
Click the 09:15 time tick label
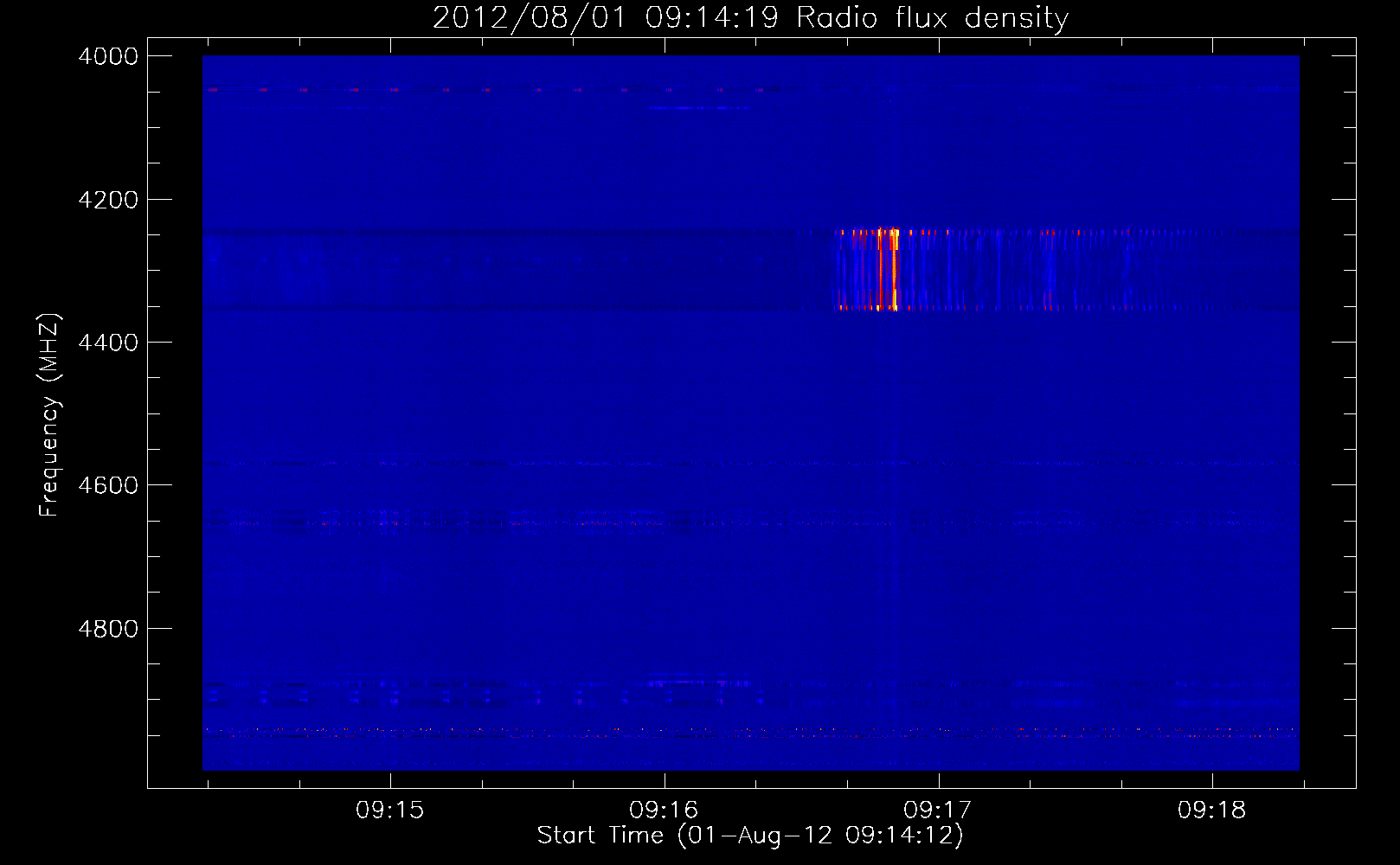coord(390,811)
